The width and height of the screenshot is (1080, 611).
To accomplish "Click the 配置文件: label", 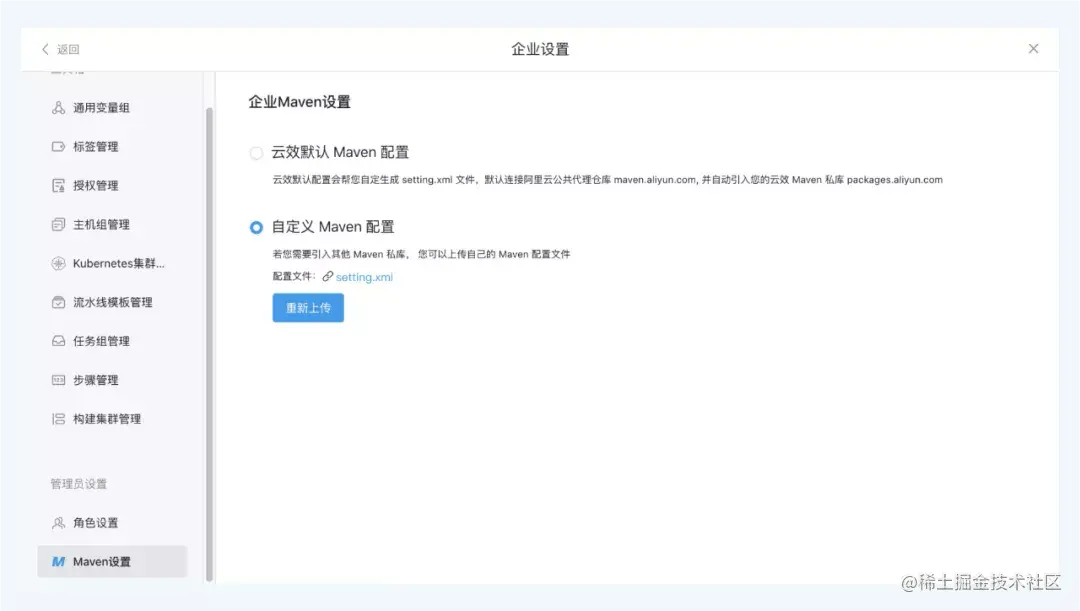I will 293,276.
